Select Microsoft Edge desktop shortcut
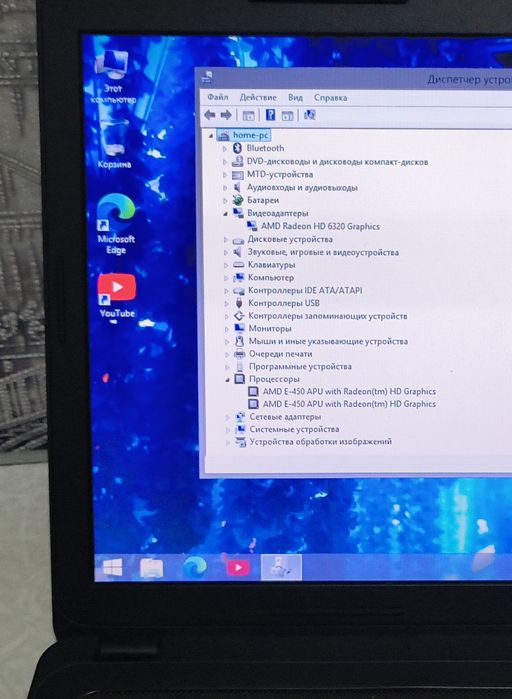The image size is (512, 699). point(116,224)
